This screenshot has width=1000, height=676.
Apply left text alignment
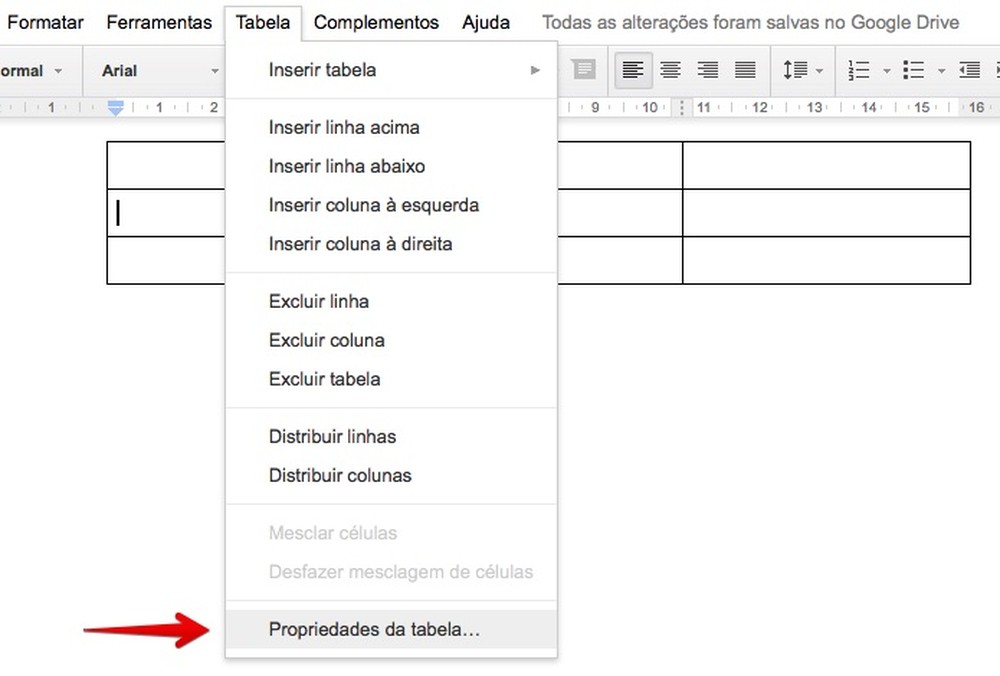[x=632, y=70]
